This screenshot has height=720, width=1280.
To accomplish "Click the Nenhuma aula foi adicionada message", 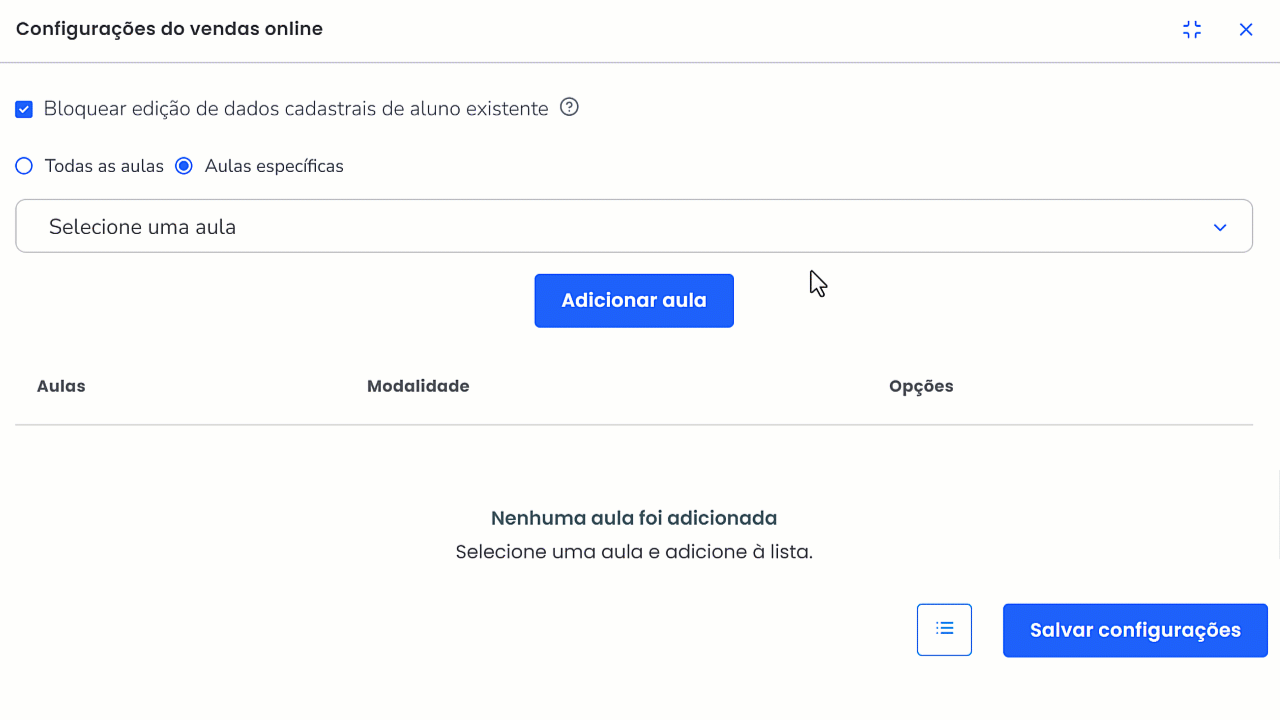I will click(x=634, y=518).
